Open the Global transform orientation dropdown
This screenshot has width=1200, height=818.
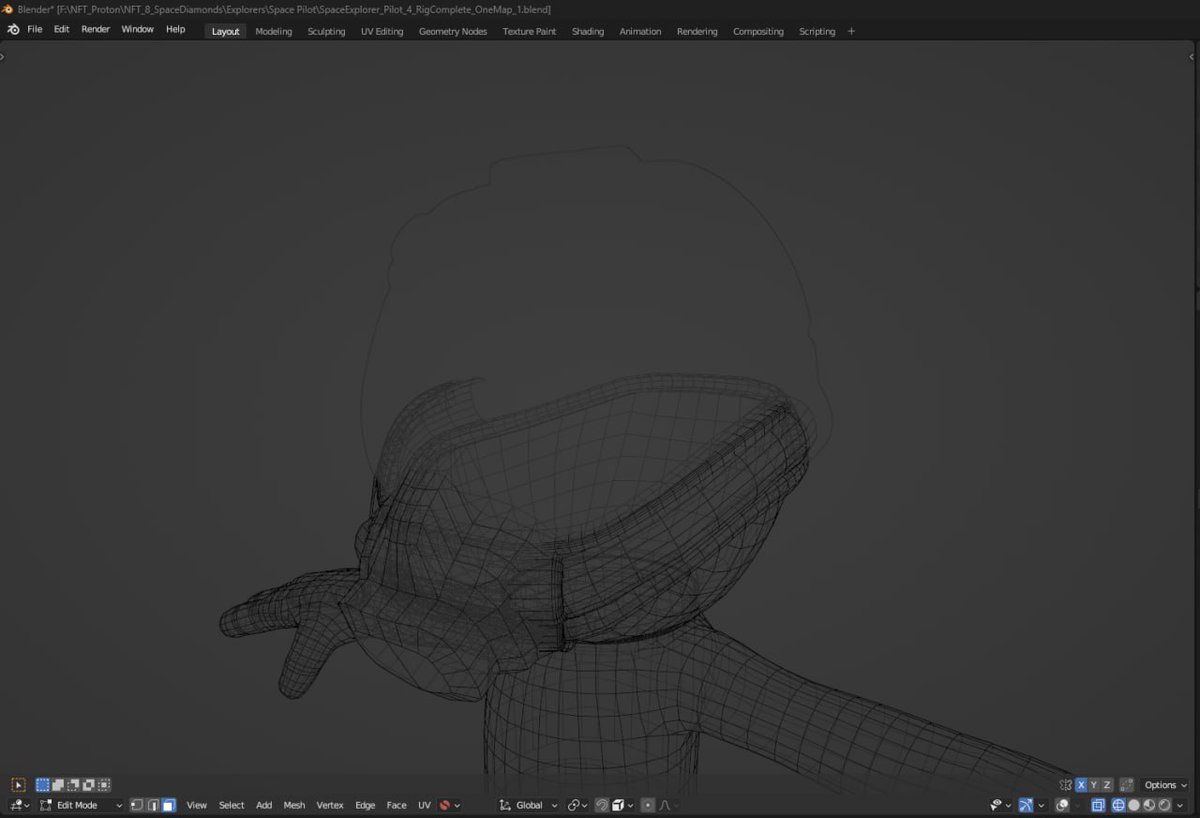click(x=530, y=805)
